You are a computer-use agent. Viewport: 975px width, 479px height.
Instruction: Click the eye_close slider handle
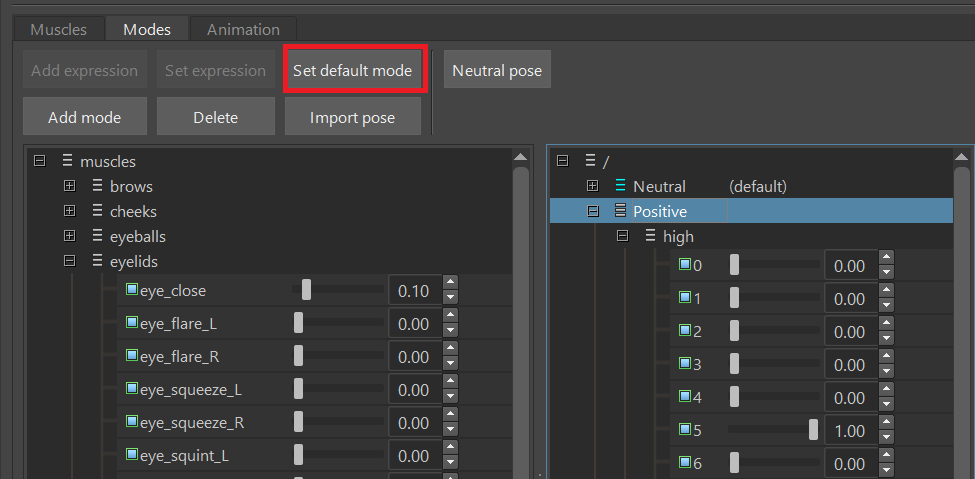306,290
